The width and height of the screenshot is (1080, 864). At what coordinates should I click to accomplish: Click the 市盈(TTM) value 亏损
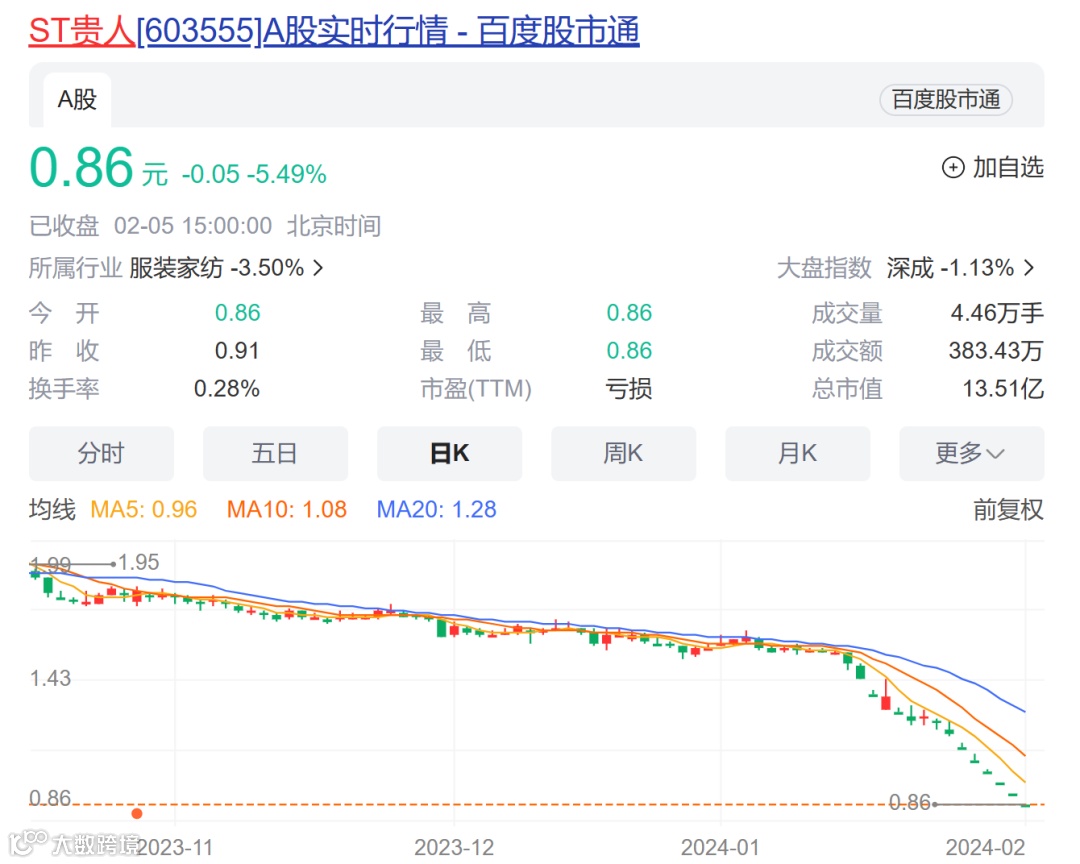[629, 389]
